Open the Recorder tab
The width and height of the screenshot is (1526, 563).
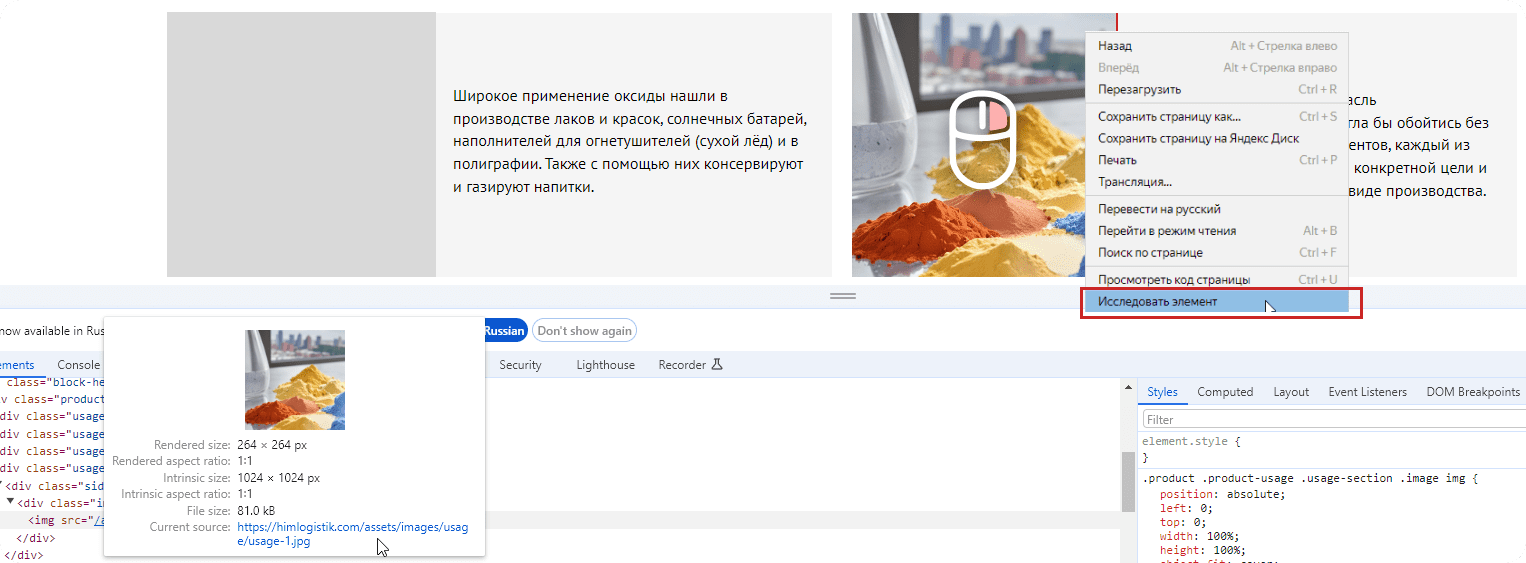(x=682, y=365)
